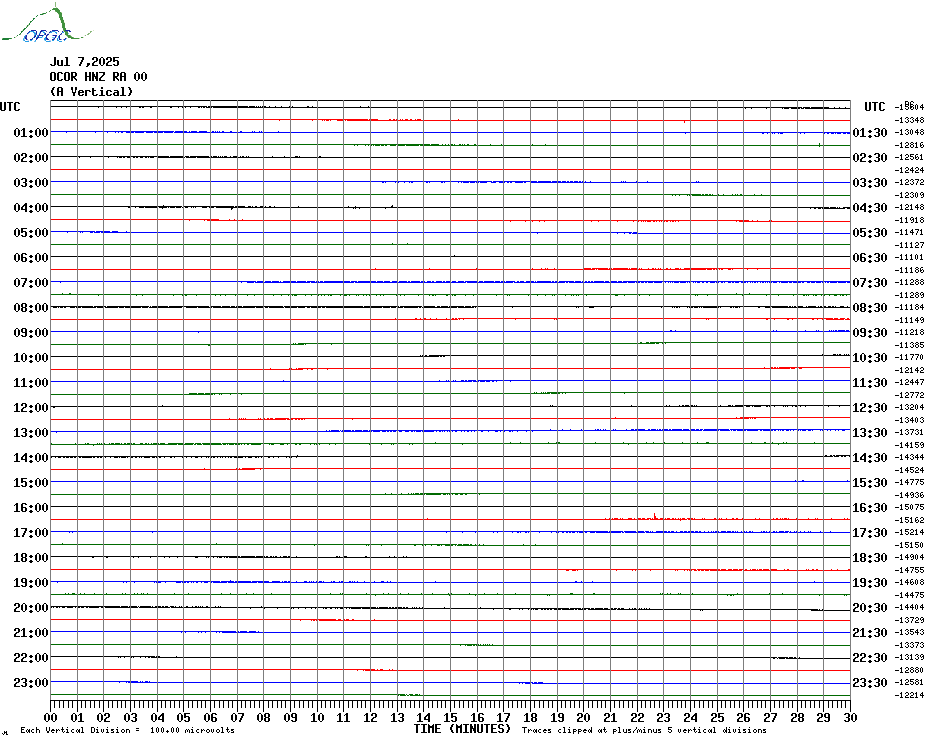The image size is (930, 744).
Task: Click the "Traces clipped at plus/minus 5 vertical divisions" note
Action: (x=644, y=730)
